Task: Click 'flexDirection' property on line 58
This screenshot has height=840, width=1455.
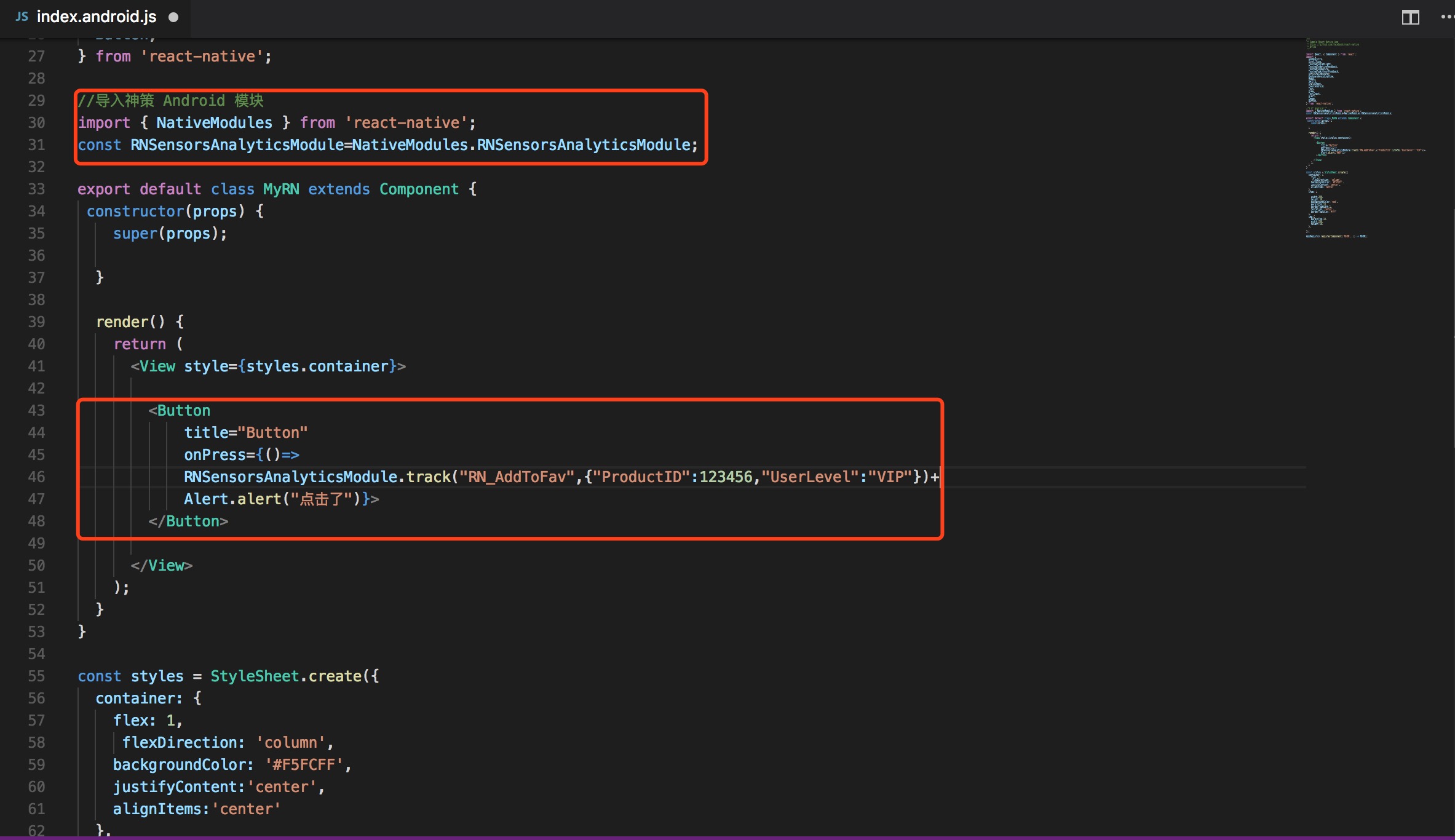Action: (x=179, y=742)
